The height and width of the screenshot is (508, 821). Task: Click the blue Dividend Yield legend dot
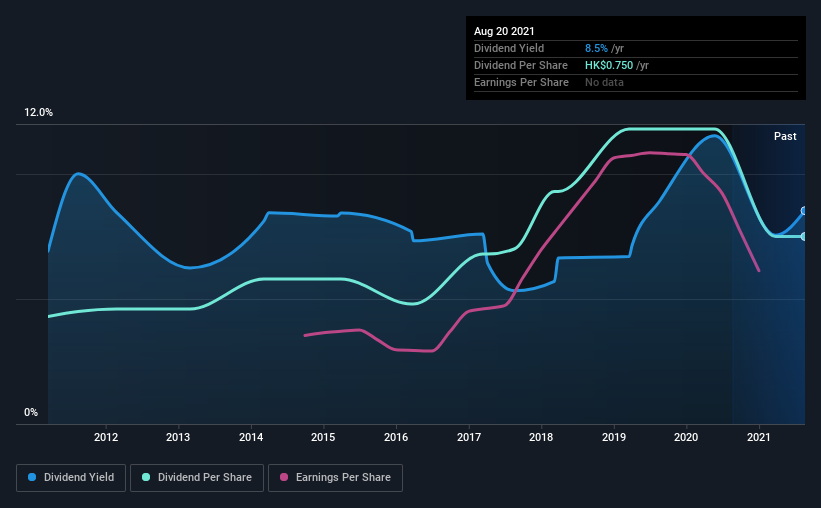(32, 477)
